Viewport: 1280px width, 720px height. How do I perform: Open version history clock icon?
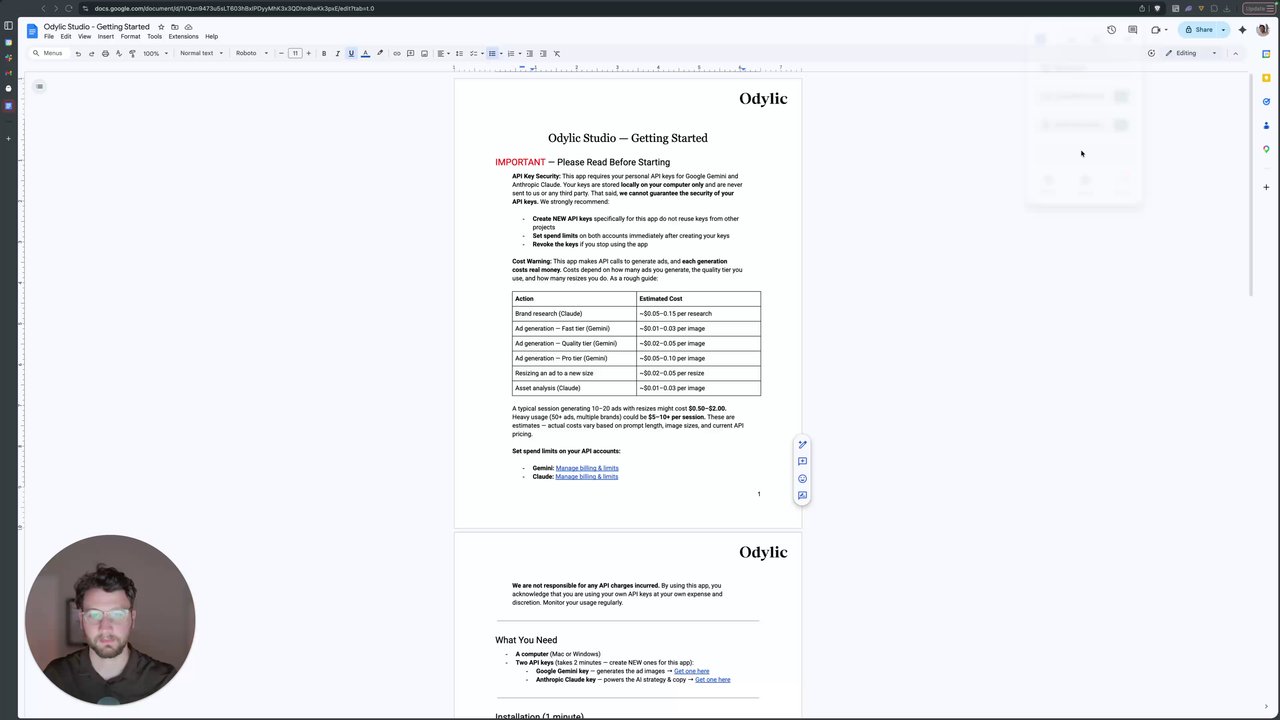click(1111, 30)
